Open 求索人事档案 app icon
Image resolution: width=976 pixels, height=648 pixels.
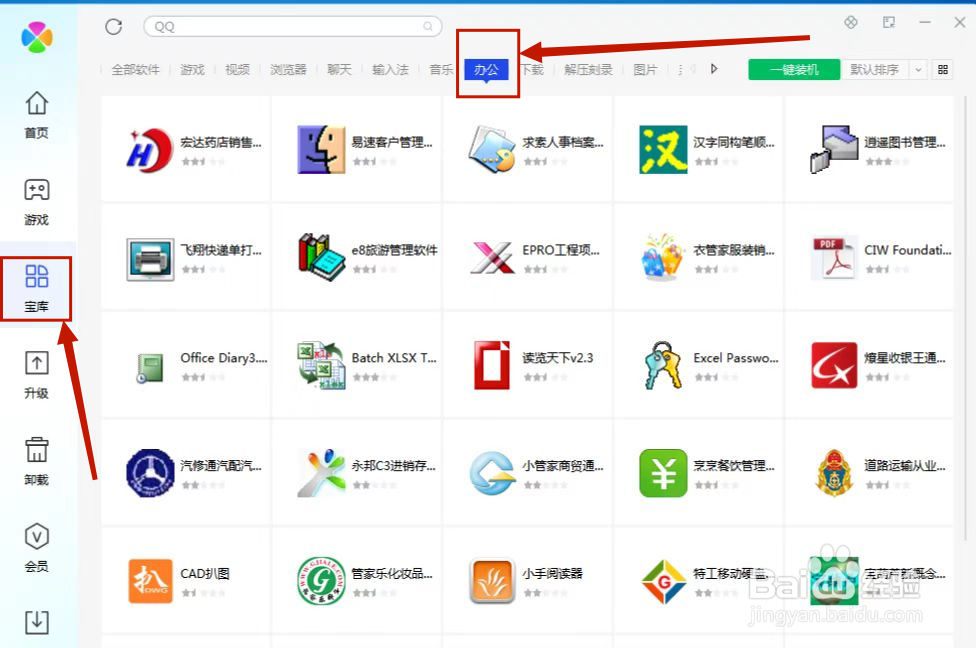coord(492,150)
